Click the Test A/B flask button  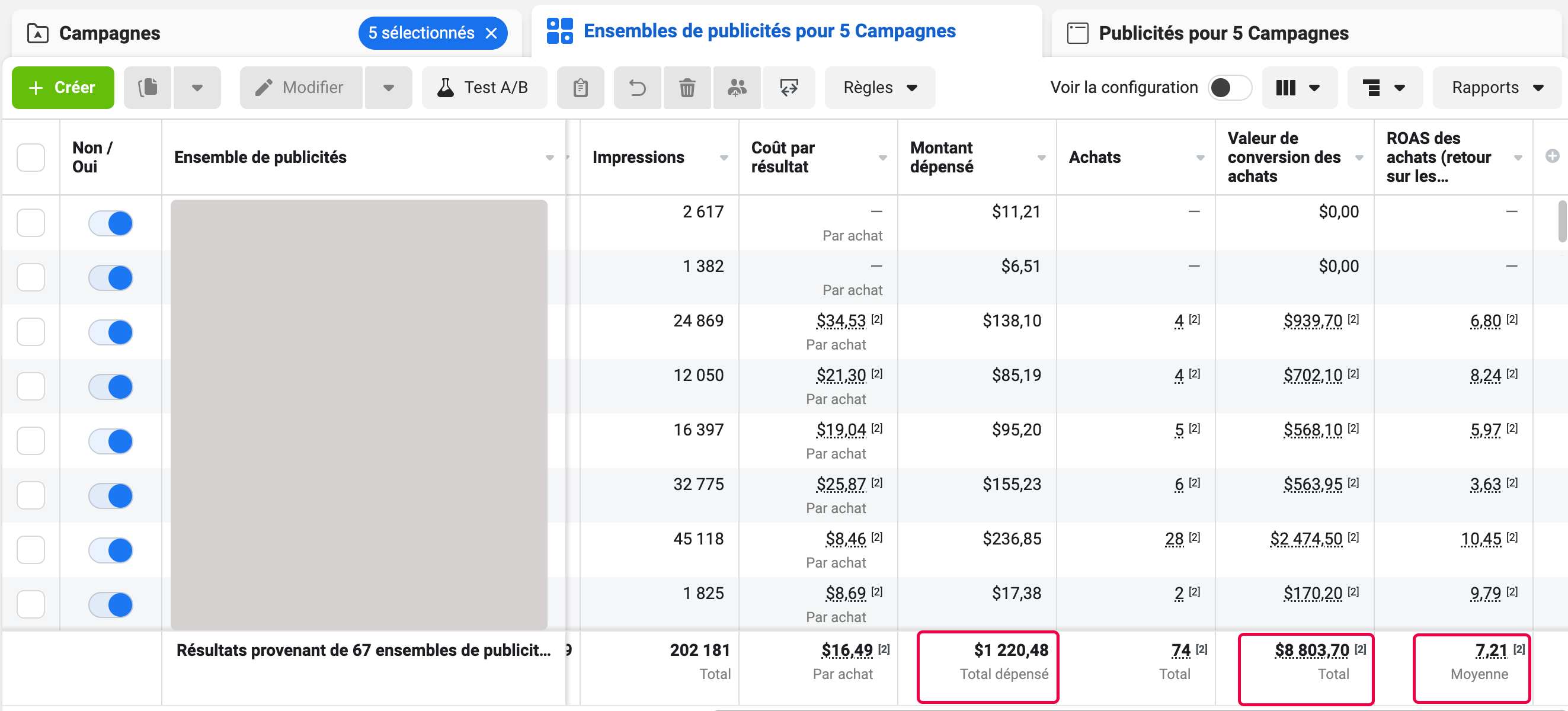coord(484,88)
